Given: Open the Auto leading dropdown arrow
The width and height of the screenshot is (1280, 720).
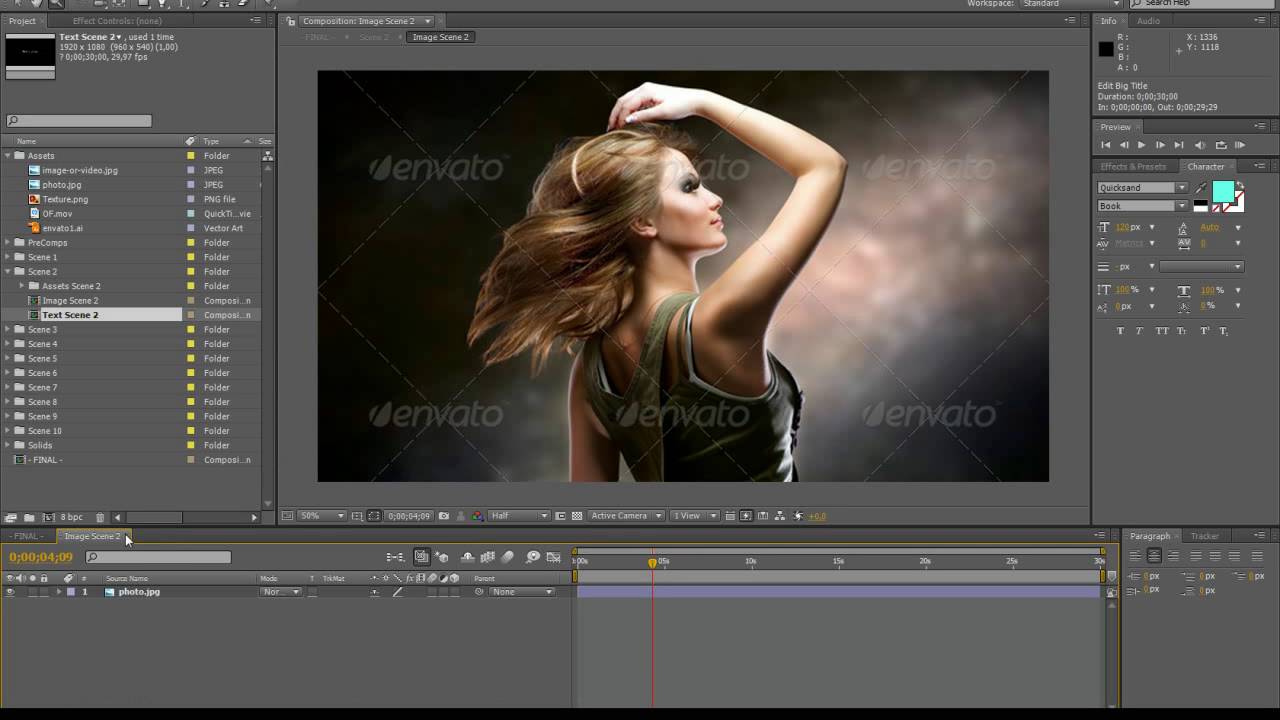Looking at the screenshot, I should (1238, 228).
